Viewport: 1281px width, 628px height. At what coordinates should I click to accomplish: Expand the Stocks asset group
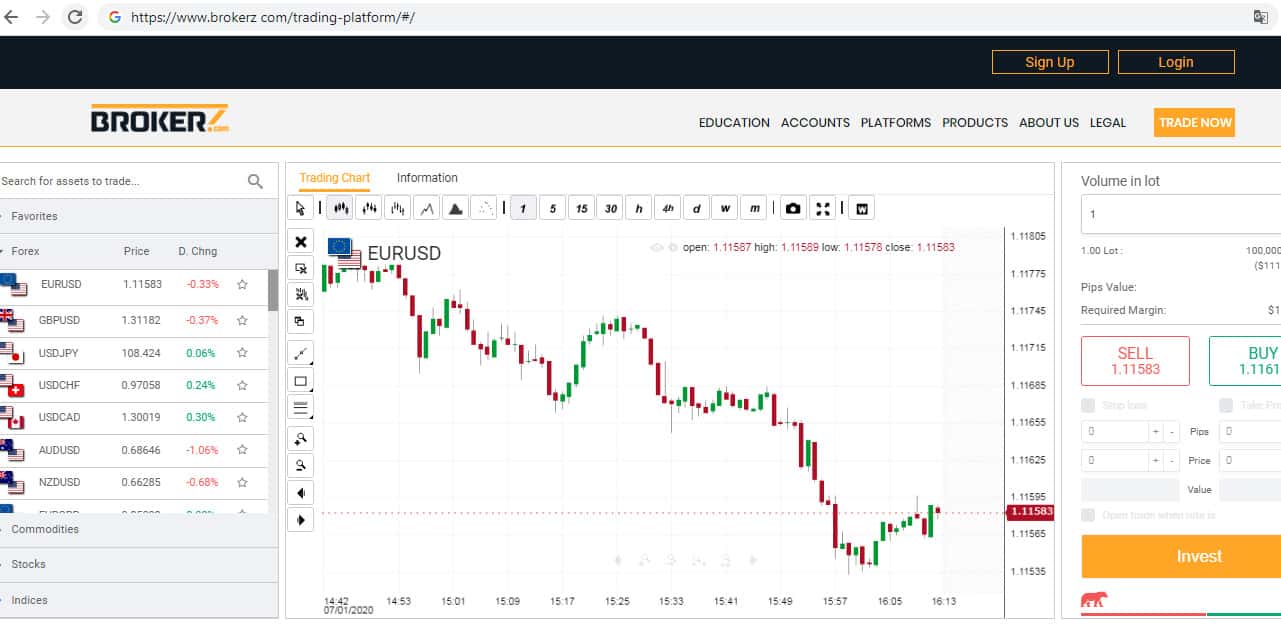pyautogui.click(x=28, y=564)
